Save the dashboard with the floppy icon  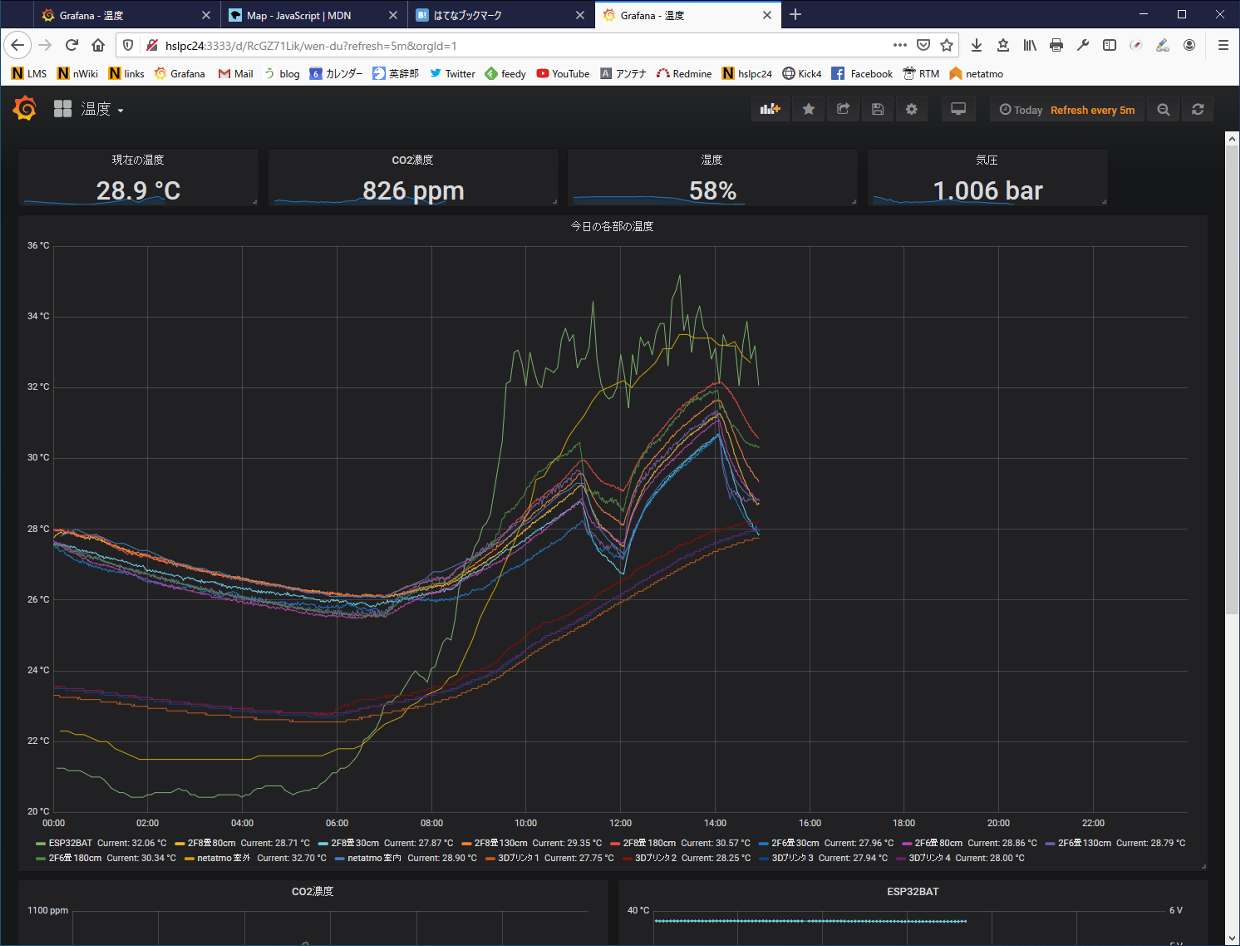click(x=877, y=110)
